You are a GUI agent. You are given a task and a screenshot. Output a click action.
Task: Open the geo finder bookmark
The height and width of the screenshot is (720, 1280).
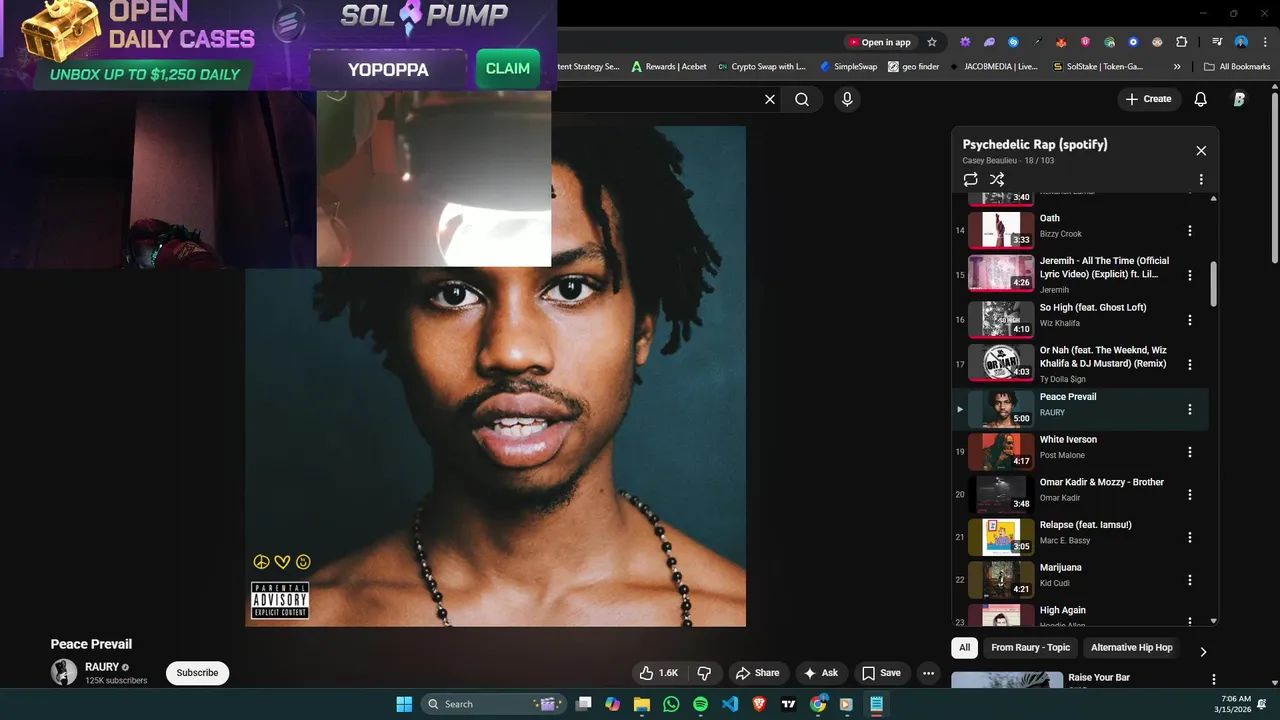913,67
